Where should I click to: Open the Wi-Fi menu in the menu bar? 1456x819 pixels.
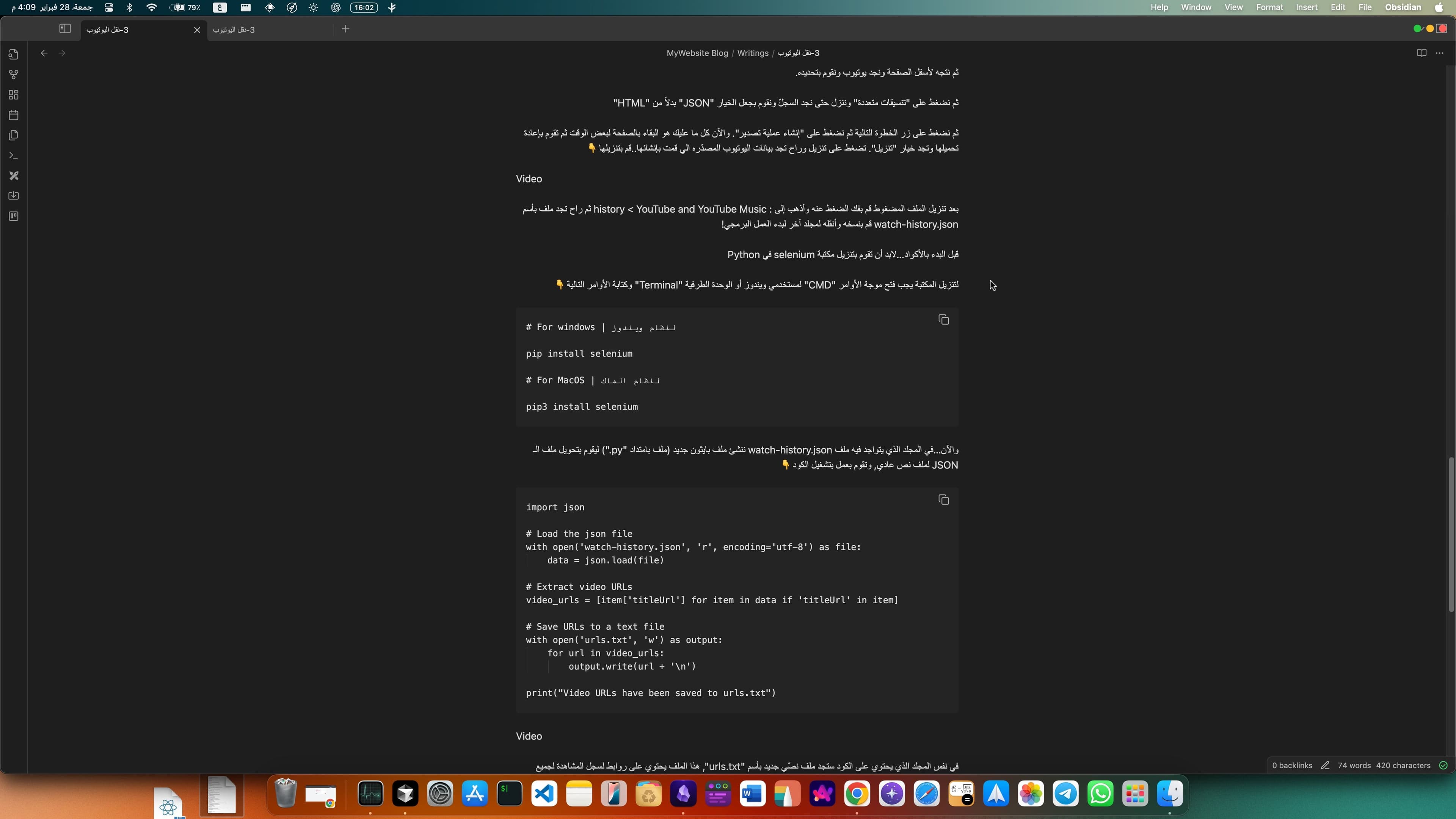(151, 7)
